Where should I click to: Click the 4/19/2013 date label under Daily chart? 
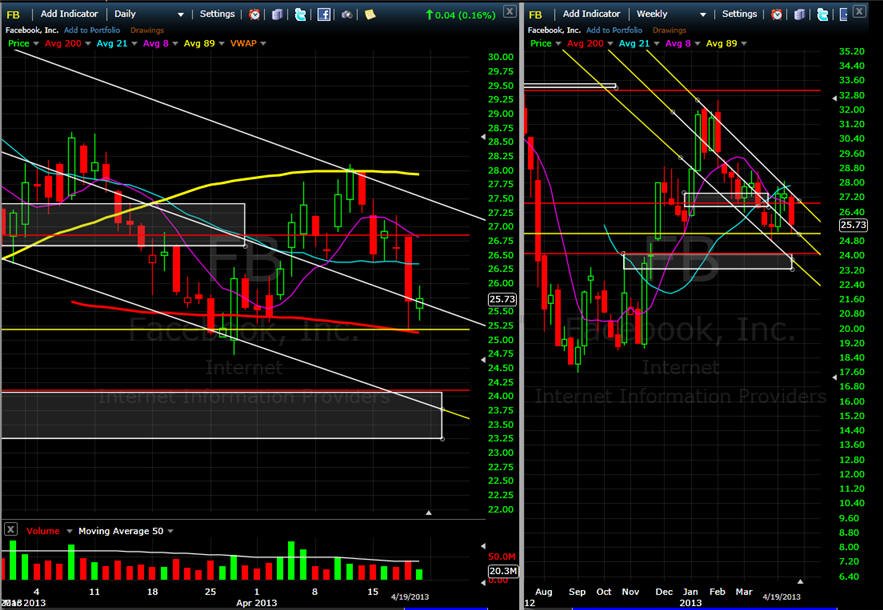(409, 597)
